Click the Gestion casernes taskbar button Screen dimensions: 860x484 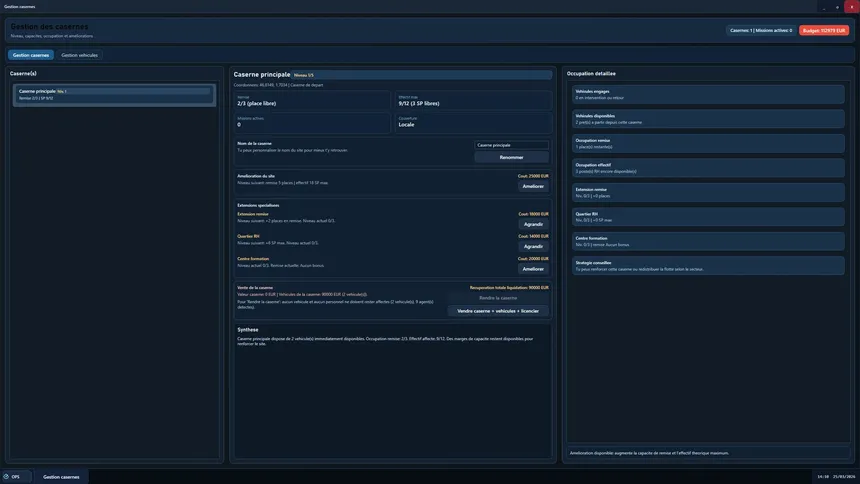pos(61,477)
